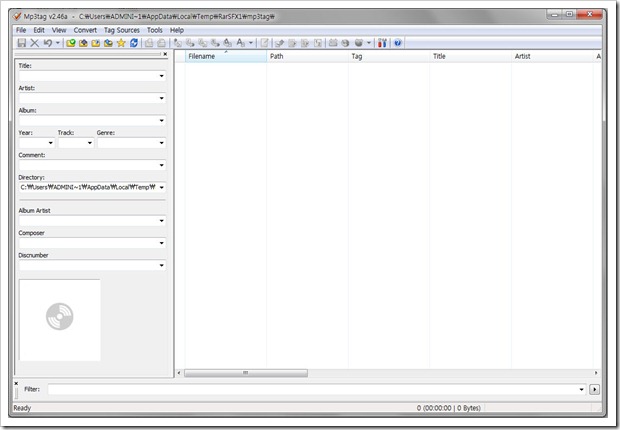
Task: Click the blue Help question mark icon
Action: pyautogui.click(x=398, y=43)
